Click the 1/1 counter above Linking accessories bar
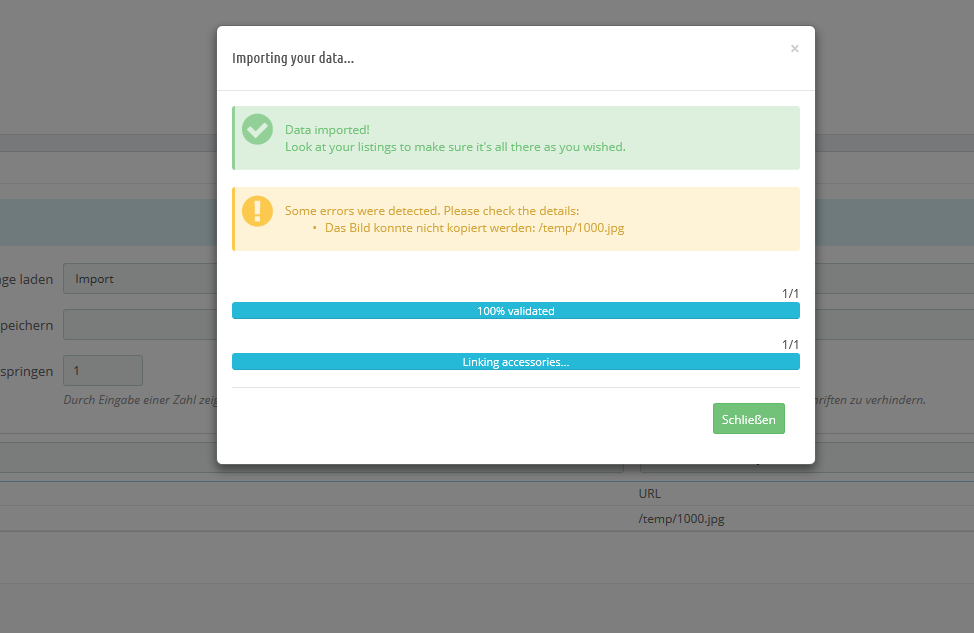974x633 pixels. click(x=790, y=345)
